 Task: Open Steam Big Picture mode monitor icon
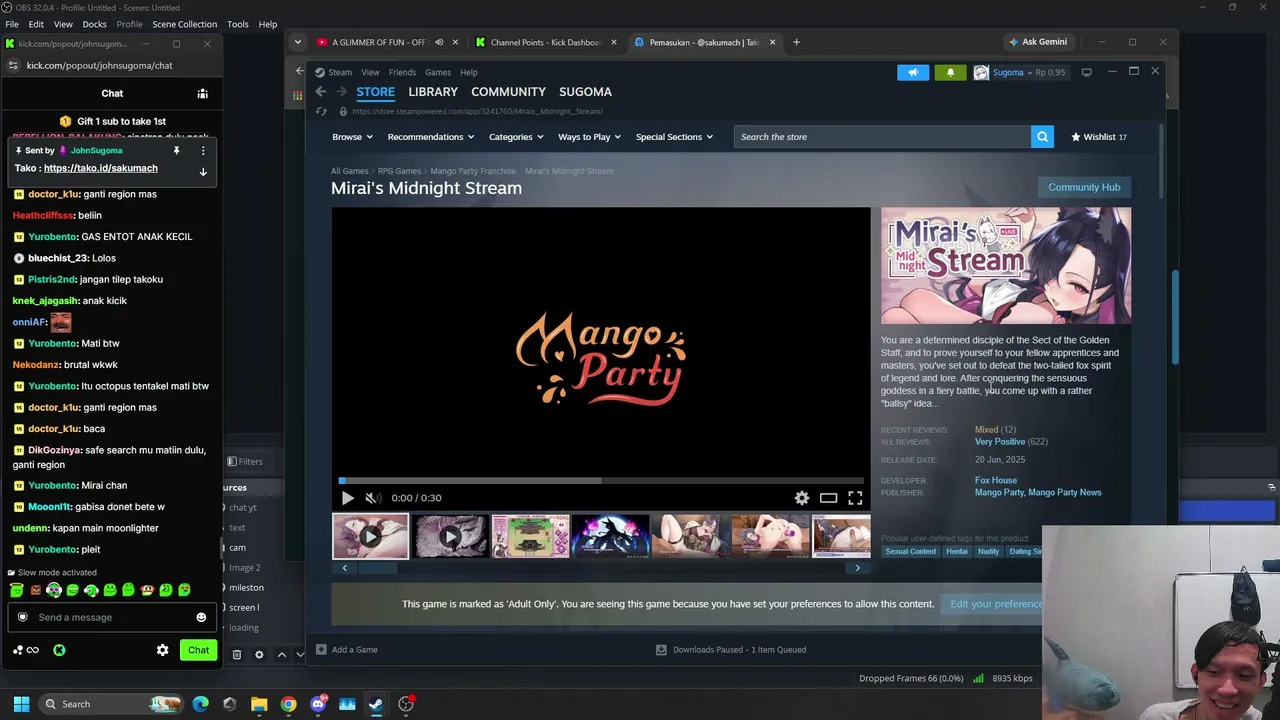coord(1086,72)
